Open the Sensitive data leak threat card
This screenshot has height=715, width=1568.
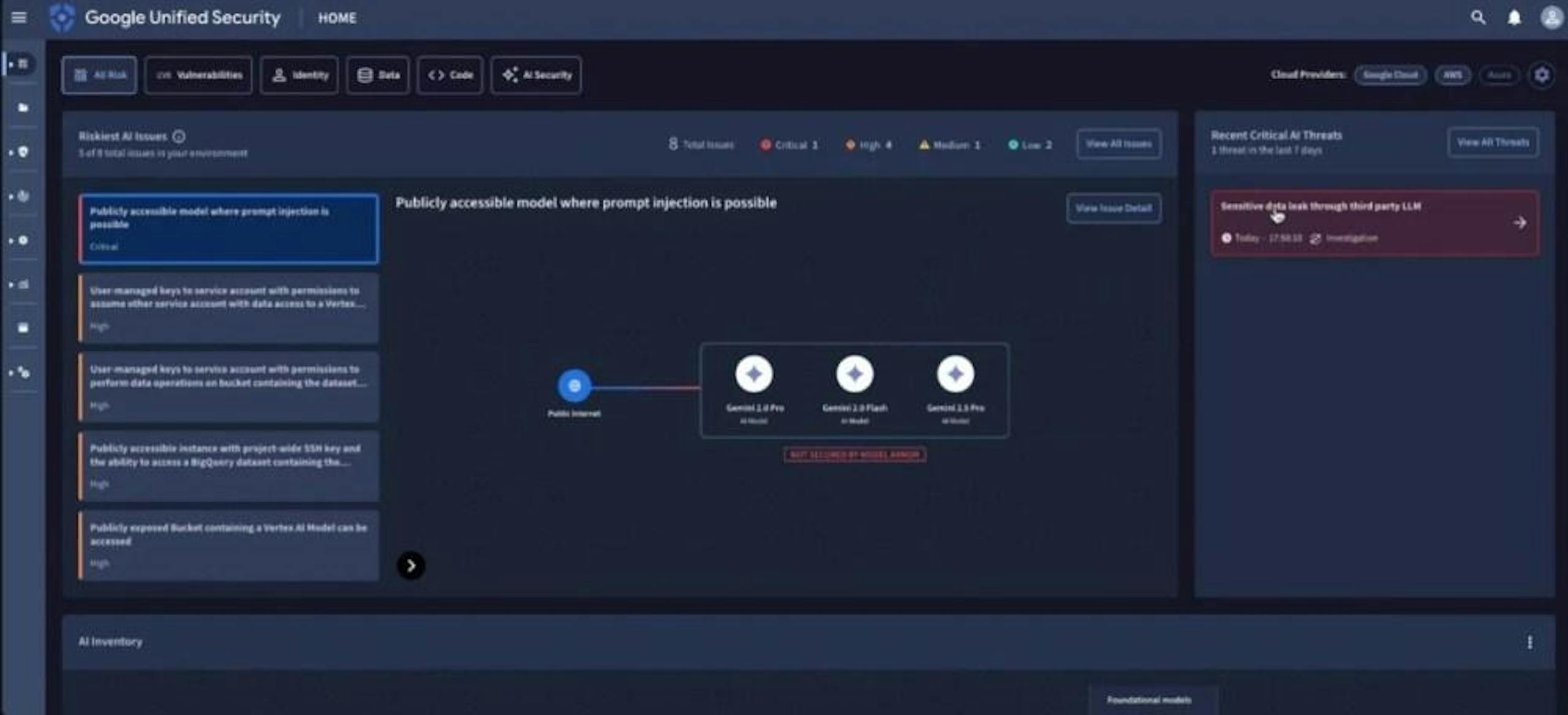(x=1374, y=223)
